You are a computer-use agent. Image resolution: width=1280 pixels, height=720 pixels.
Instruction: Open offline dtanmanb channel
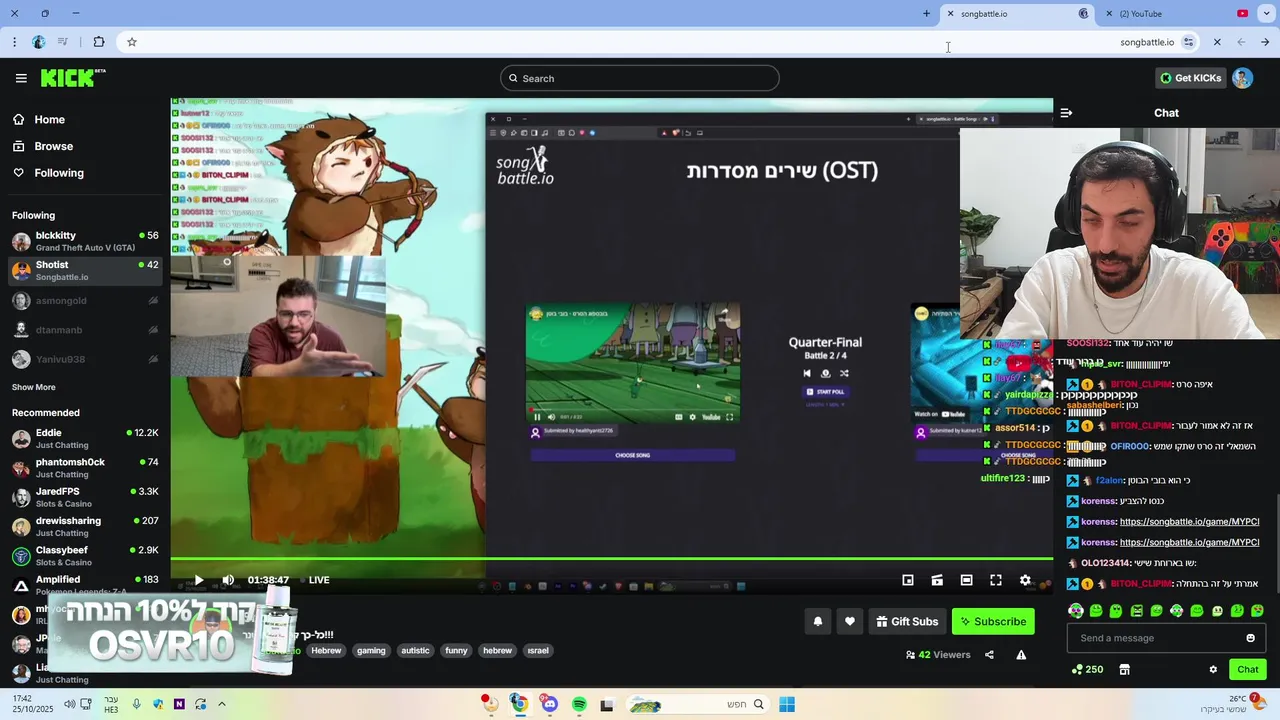[x=85, y=330]
